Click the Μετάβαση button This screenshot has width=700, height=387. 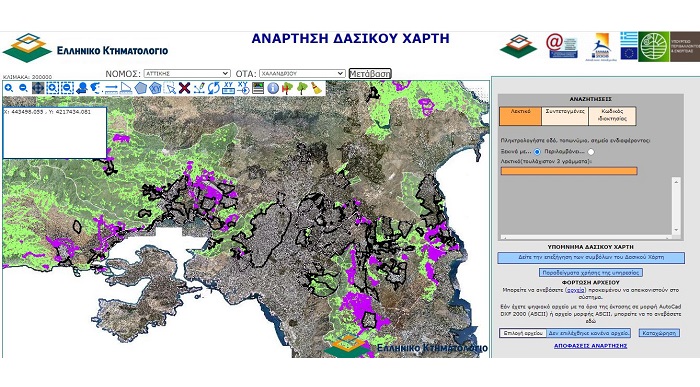tap(370, 74)
